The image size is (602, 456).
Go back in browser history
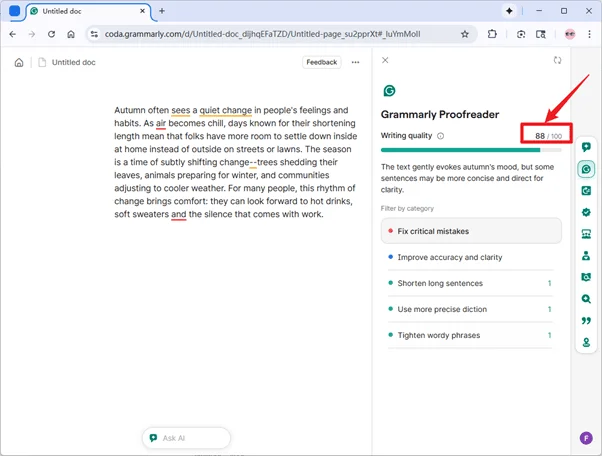pyautogui.click(x=13, y=34)
